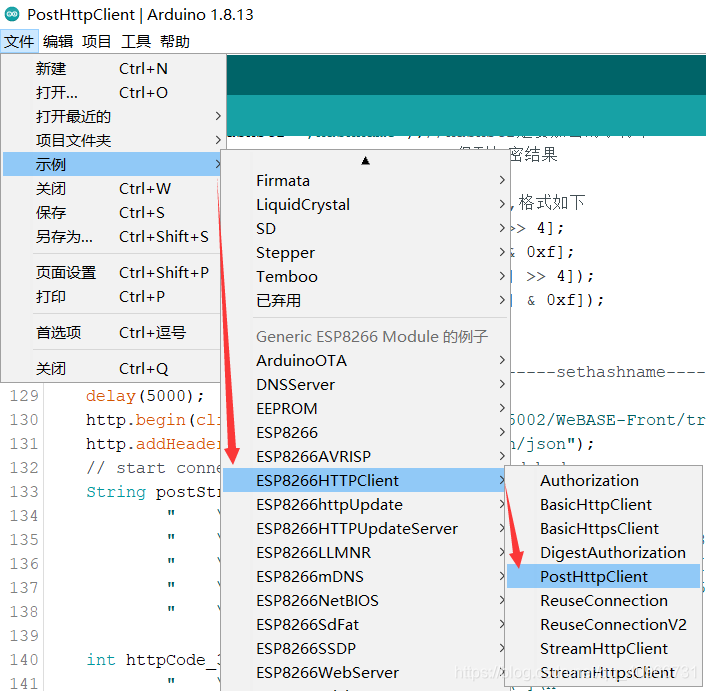Open the ReuseConnection example
The image size is (706, 691).
pos(603,601)
